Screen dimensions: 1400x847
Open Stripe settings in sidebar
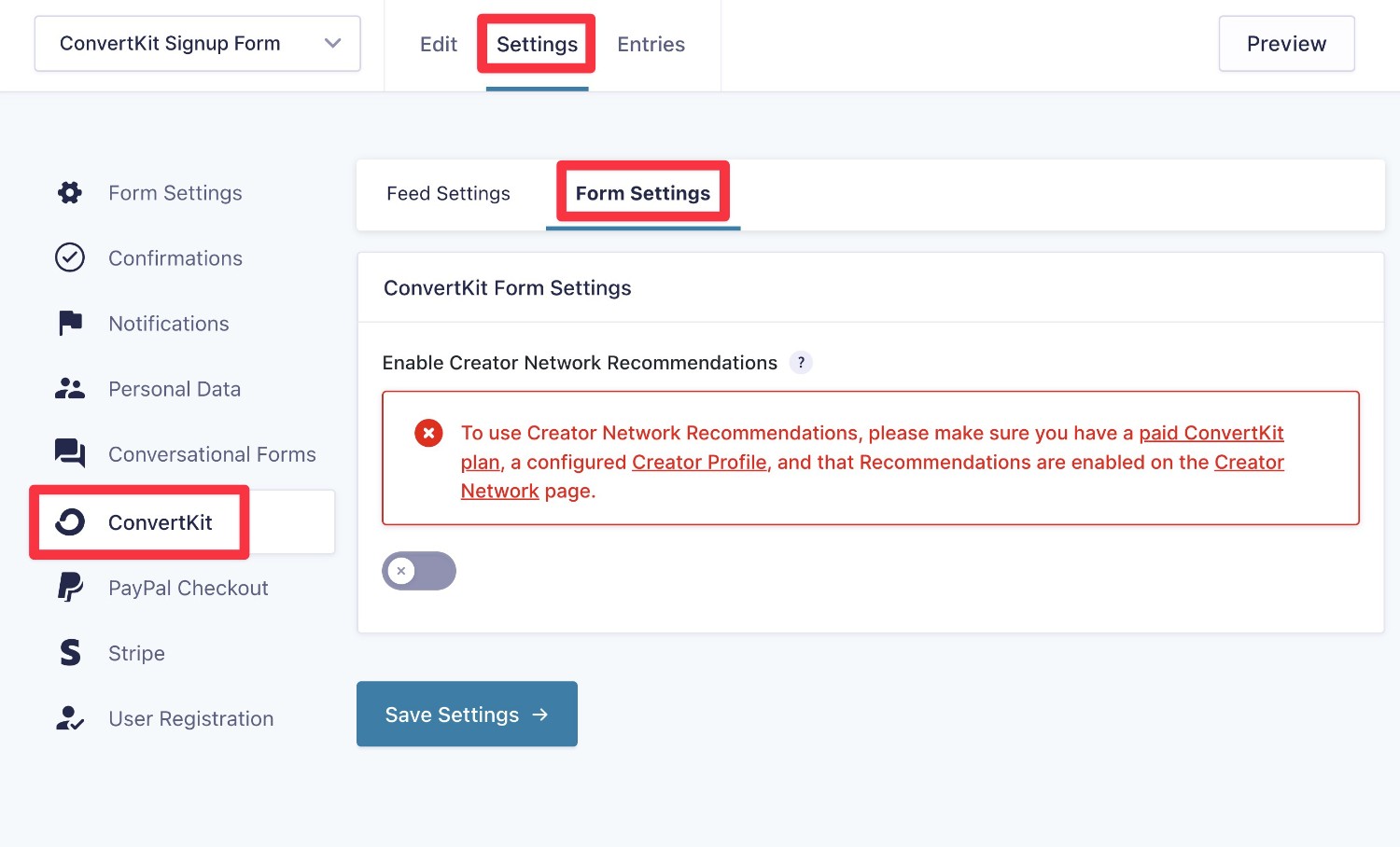pos(136,653)
